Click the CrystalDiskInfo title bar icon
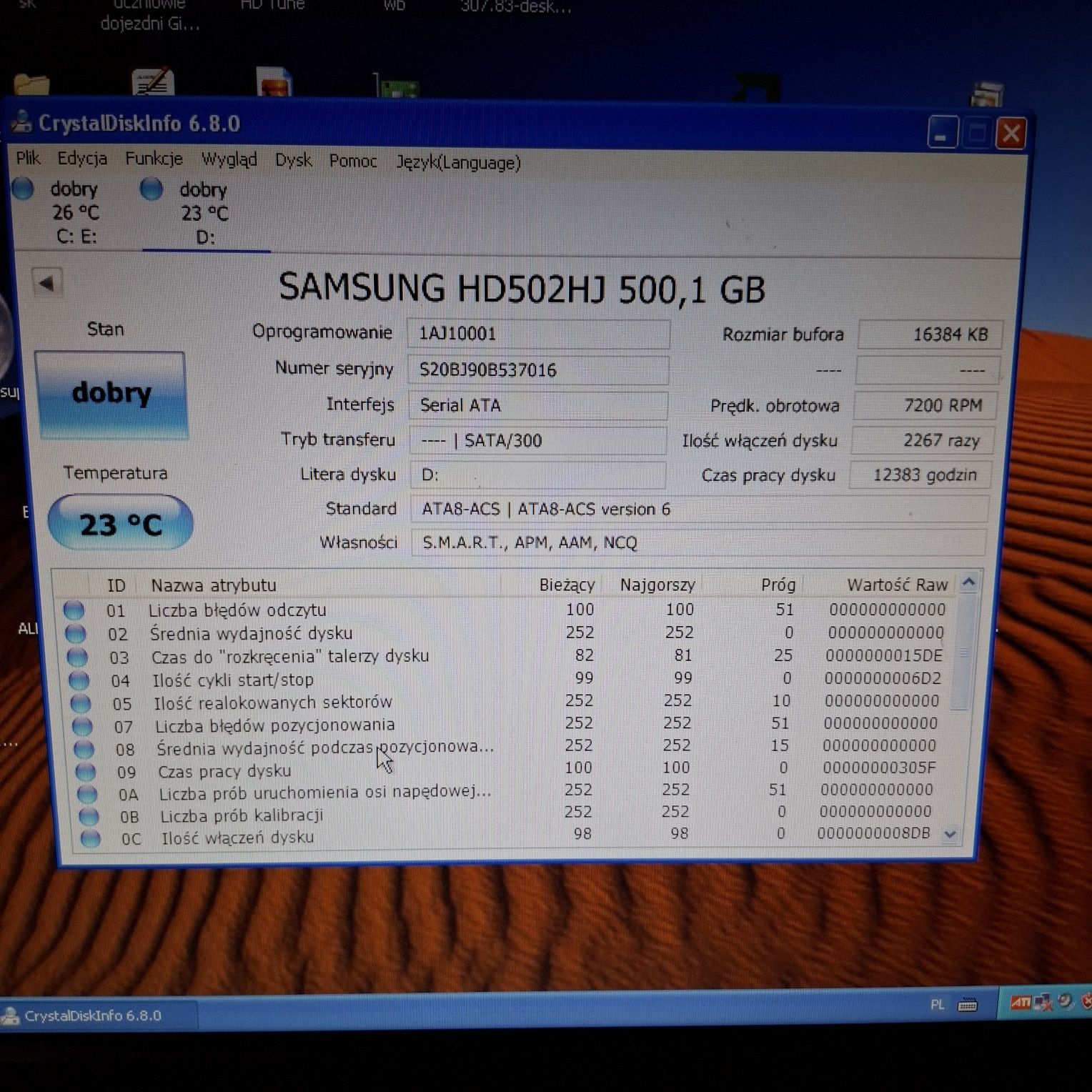Screen dimensions: 1092x1092 click(x=22, y=121)
